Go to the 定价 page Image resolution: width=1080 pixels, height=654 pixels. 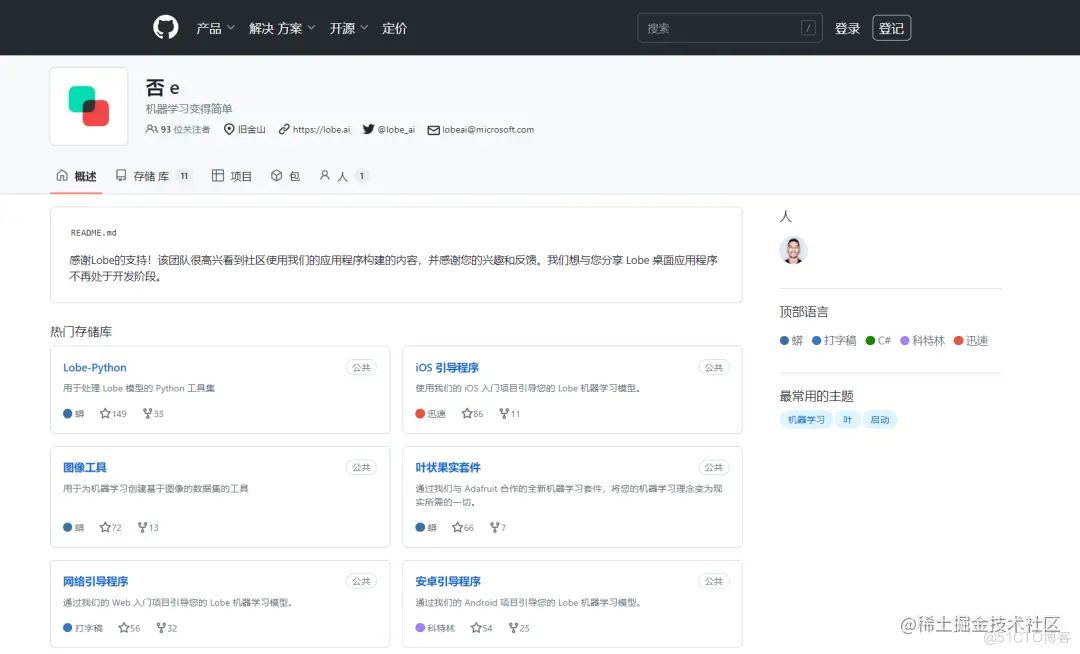(x=395, y=28)
